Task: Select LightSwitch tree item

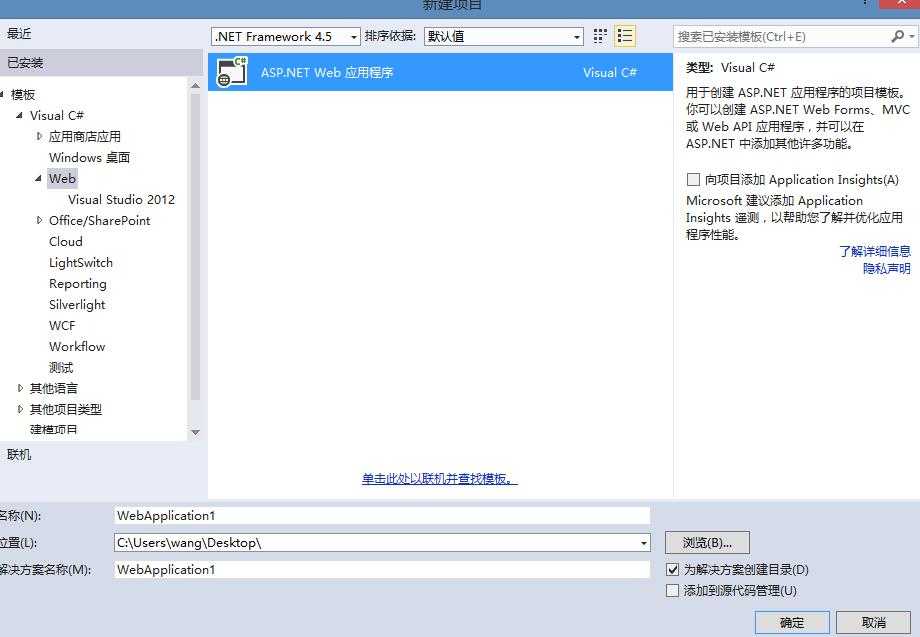Action: tap(80, 263)
